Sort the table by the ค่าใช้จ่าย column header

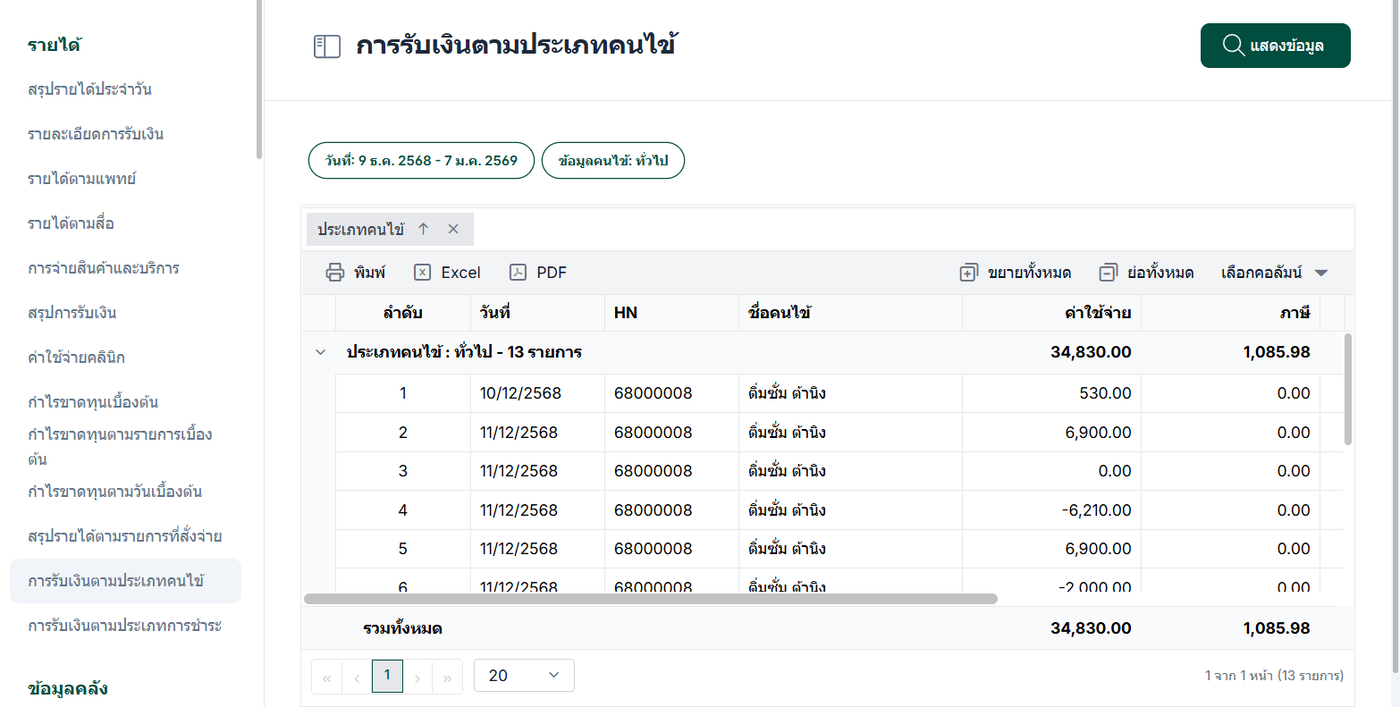1097,313
